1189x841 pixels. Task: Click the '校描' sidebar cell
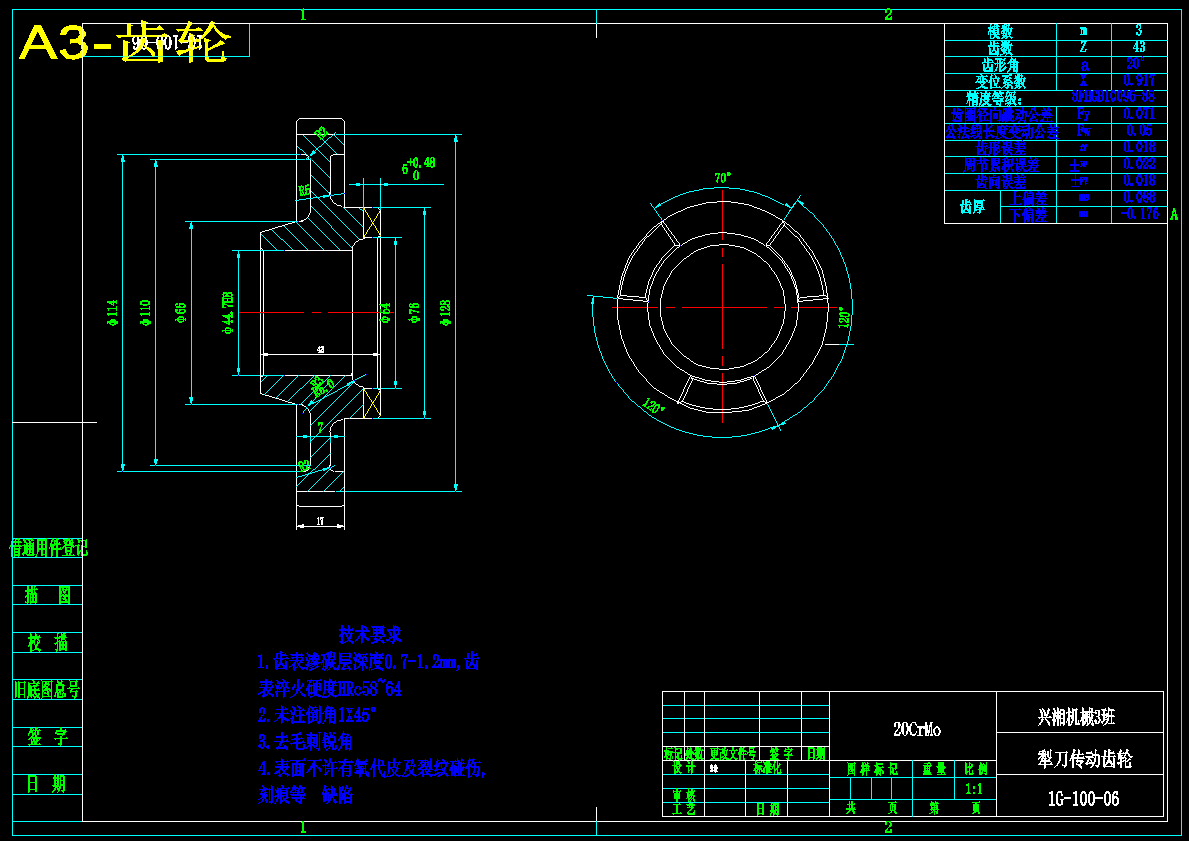48,642
